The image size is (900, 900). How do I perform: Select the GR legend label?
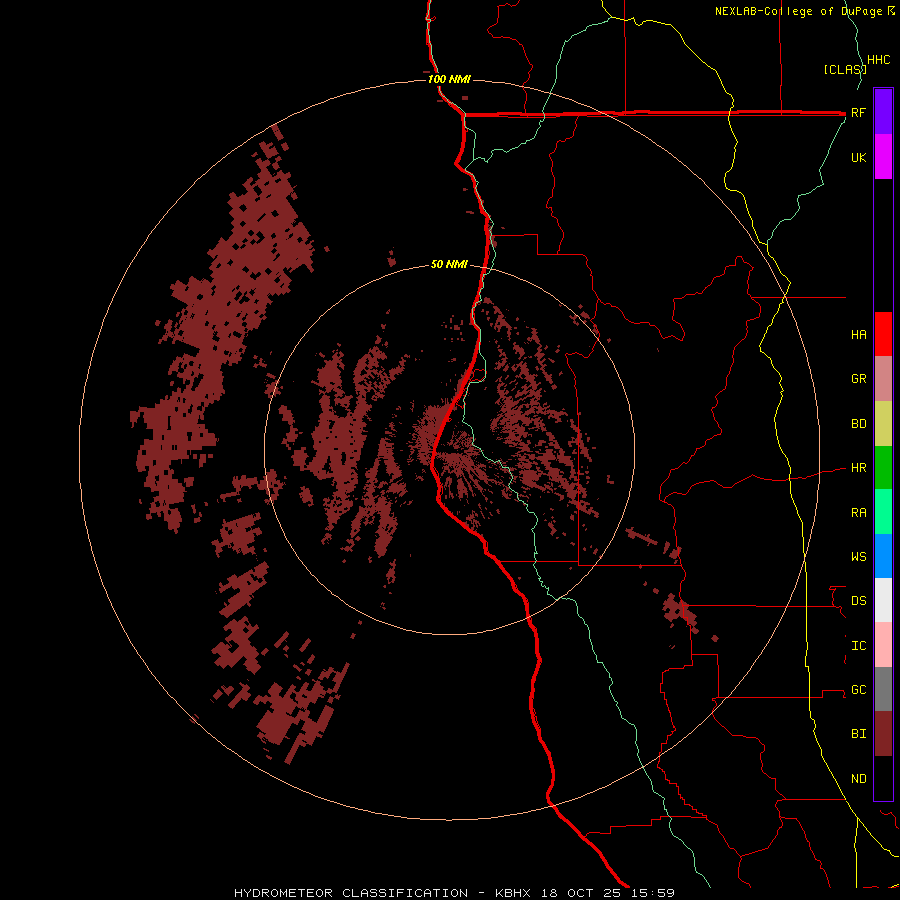pyautogui.click(x=858, y=379)
